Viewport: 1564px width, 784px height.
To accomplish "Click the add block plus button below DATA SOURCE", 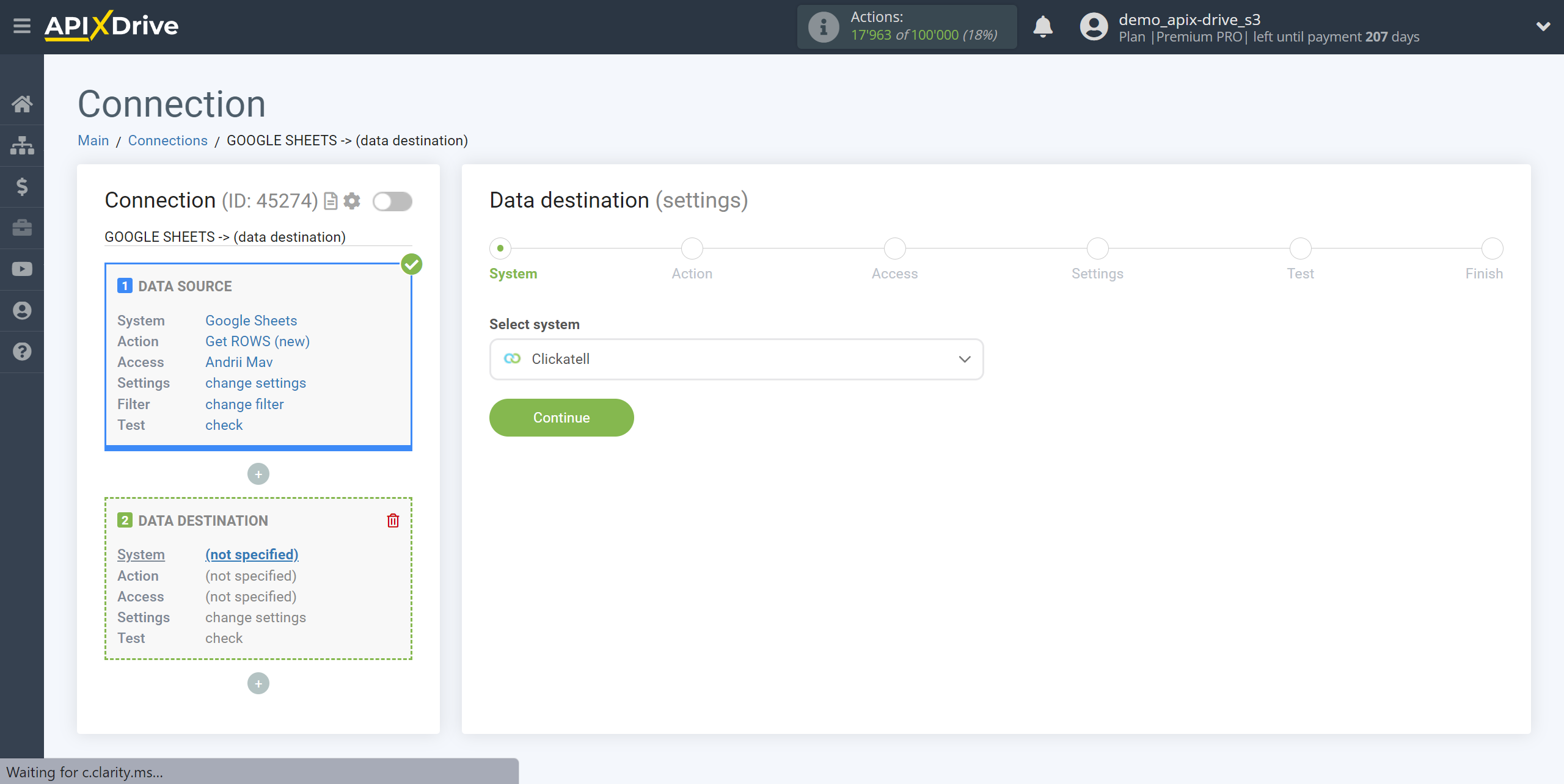I will [259, 472].
